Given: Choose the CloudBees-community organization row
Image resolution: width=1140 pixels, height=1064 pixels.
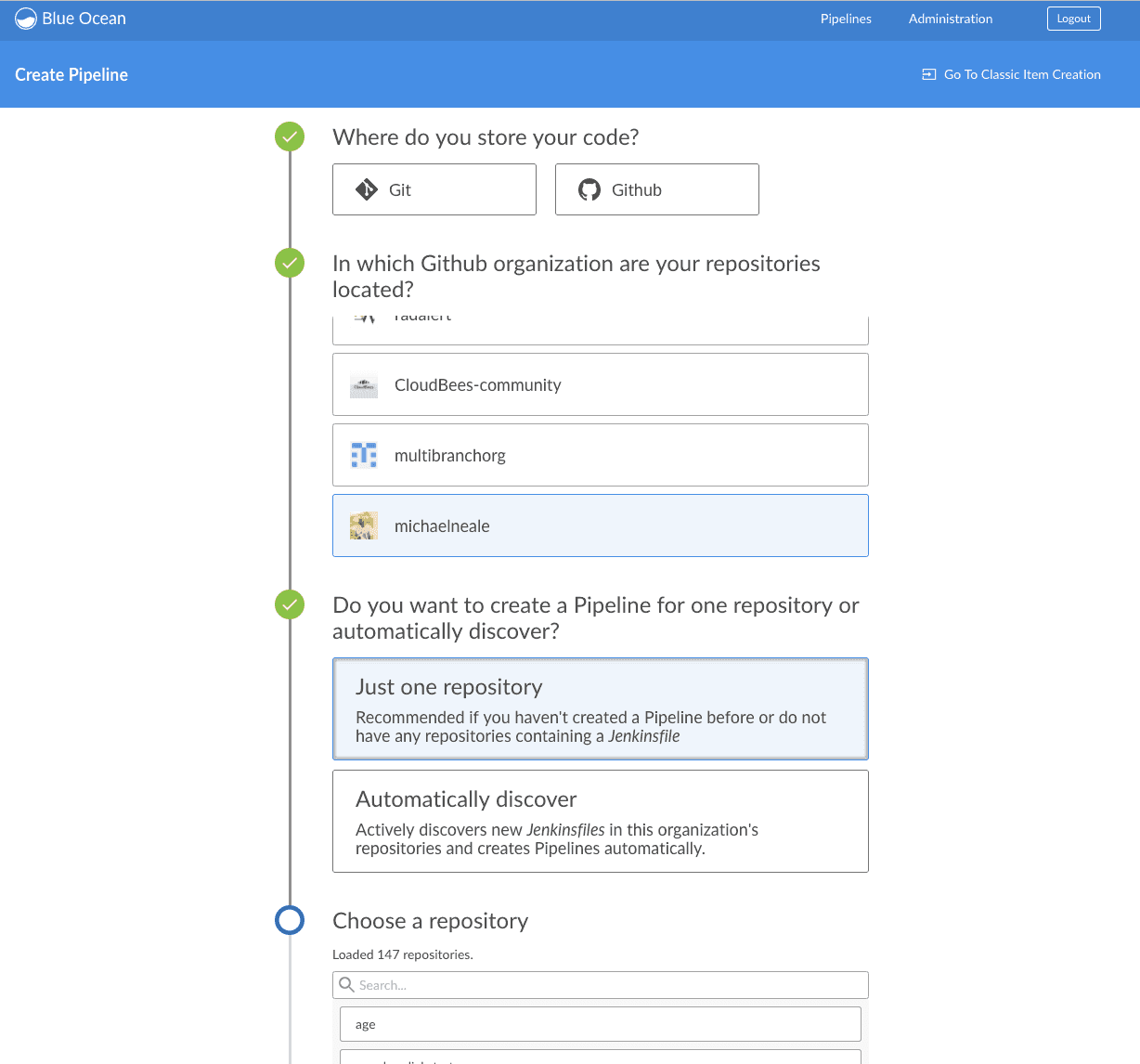Looking at the screenshot, I should click(x=600, y=384).
